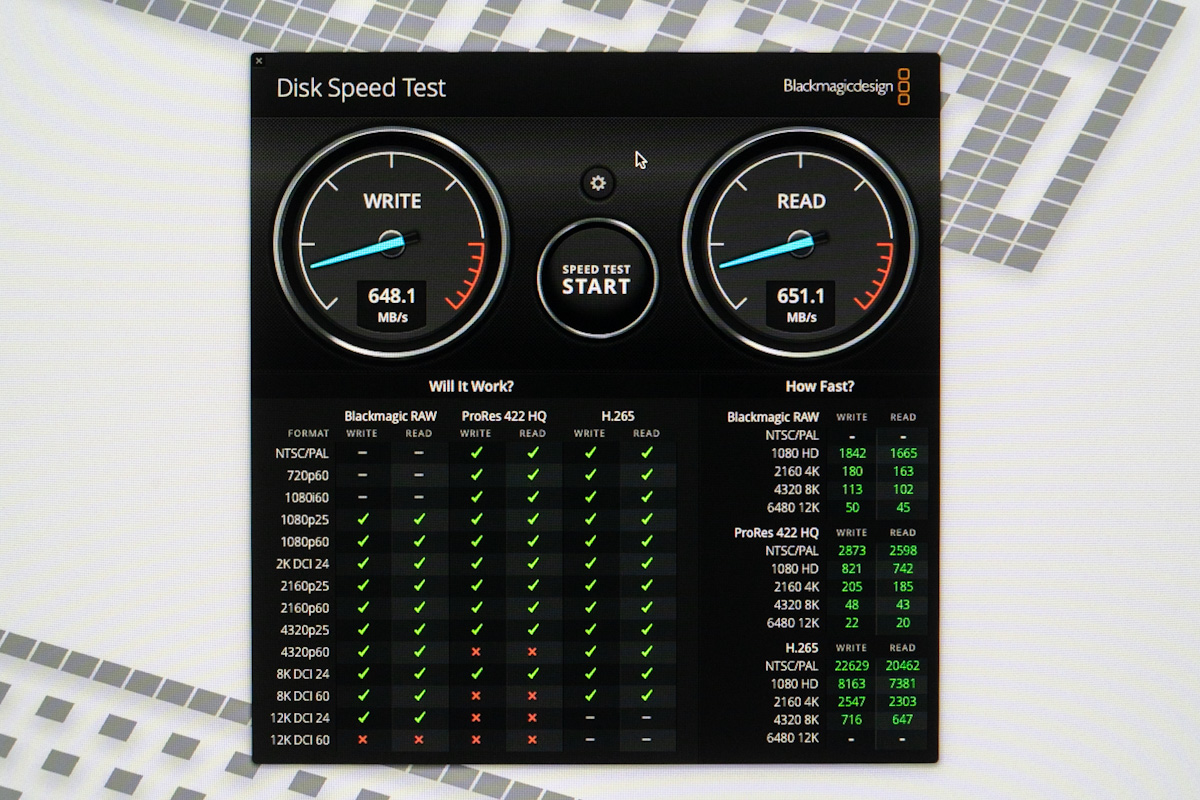
Task: Select the 12K DCI 24 format row label
Action: (x=300, y=717)
